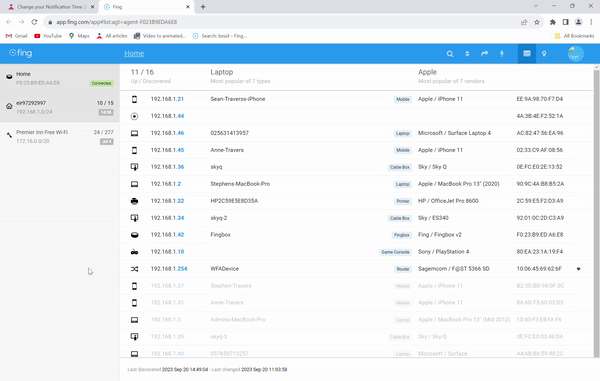Click the laptop icon for 025631413957

coord(134,134)
